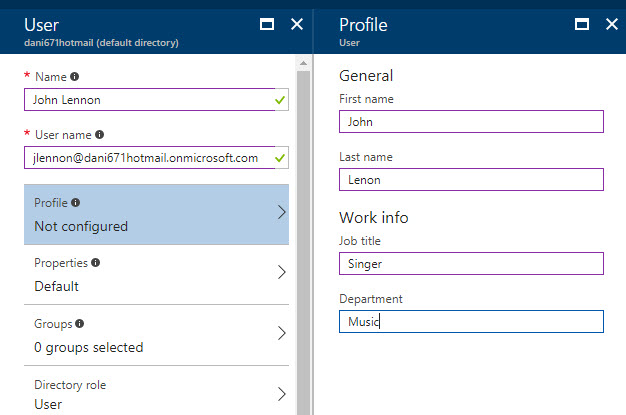Viewport: 626px width, 415px height.
Task: Close the Profile blade
Action: (611, 25)
